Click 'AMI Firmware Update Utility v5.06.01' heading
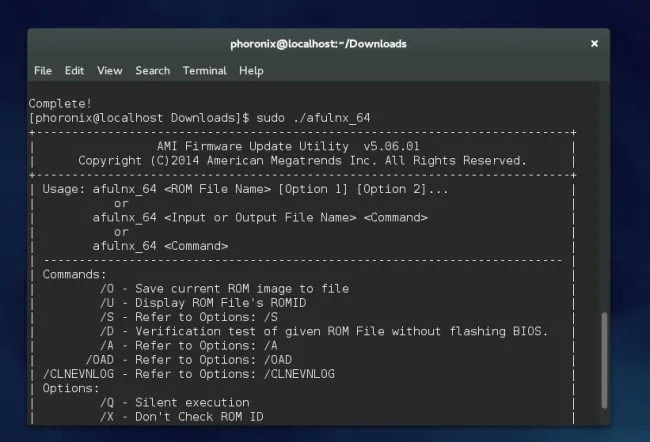 coord(288,146)
